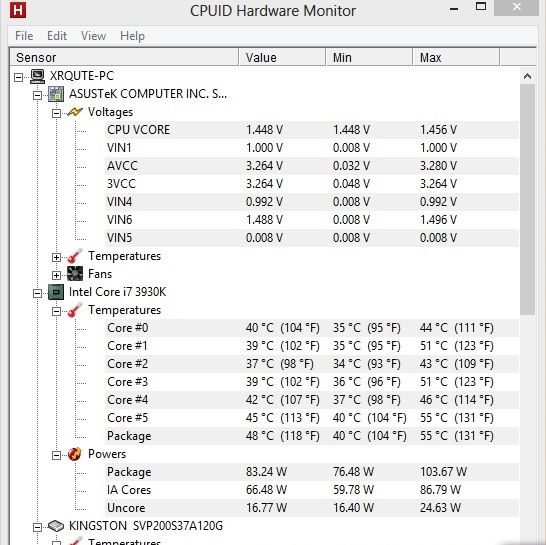This screenshot has width=546, height=545.
Task: Click the CPU Temperatures thermometer icon
Action: [x=75, y=310]
